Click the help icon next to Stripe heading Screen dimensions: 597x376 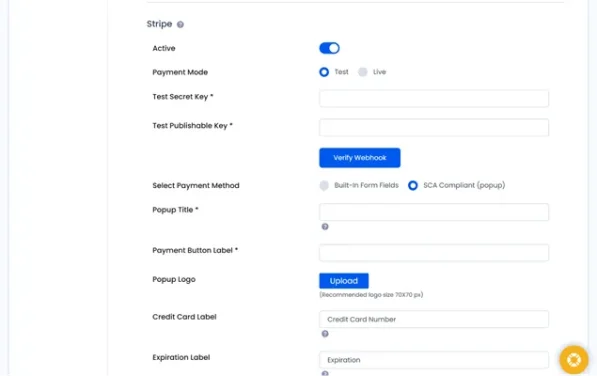pos(180,24)
